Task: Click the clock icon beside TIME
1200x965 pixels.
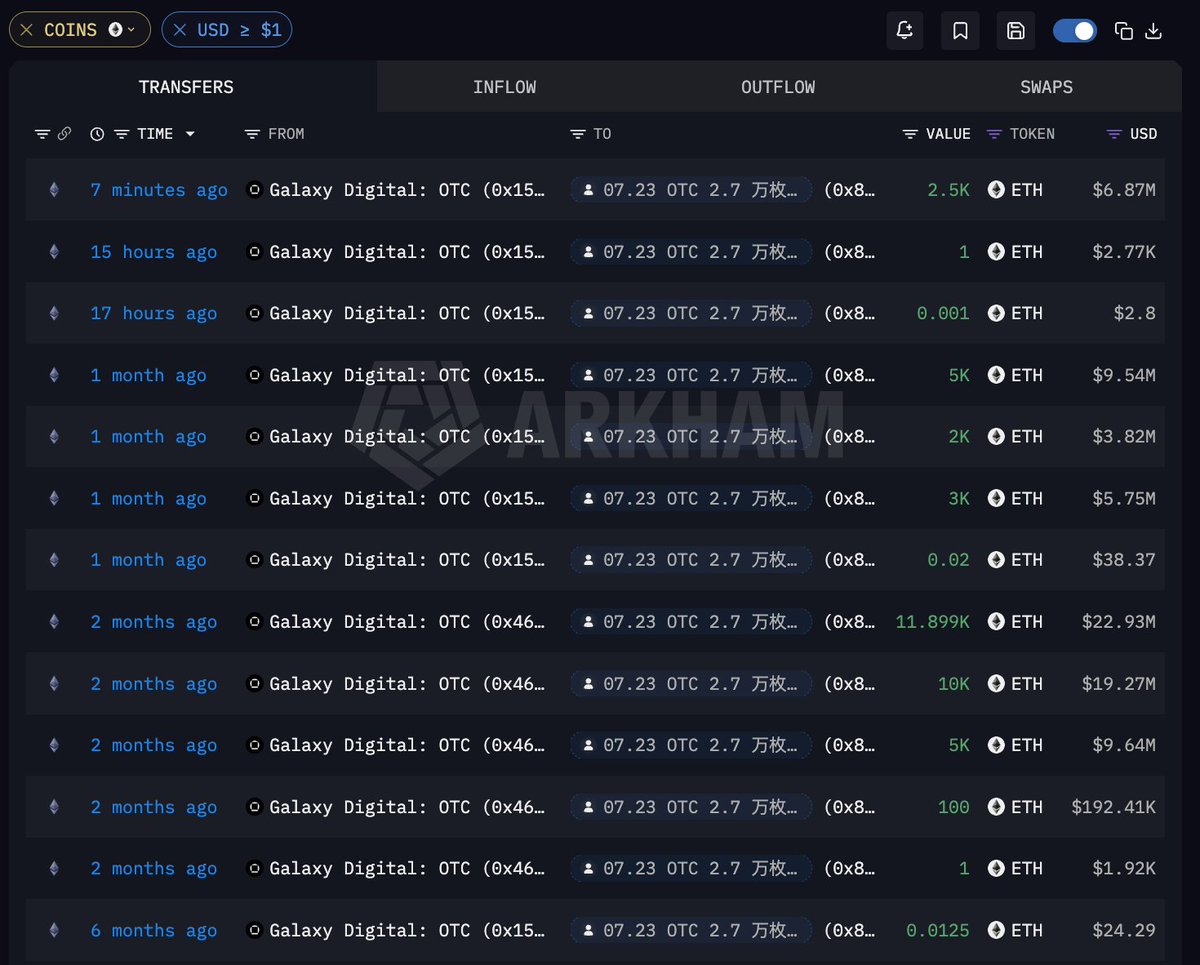Action: coord(97,134)
